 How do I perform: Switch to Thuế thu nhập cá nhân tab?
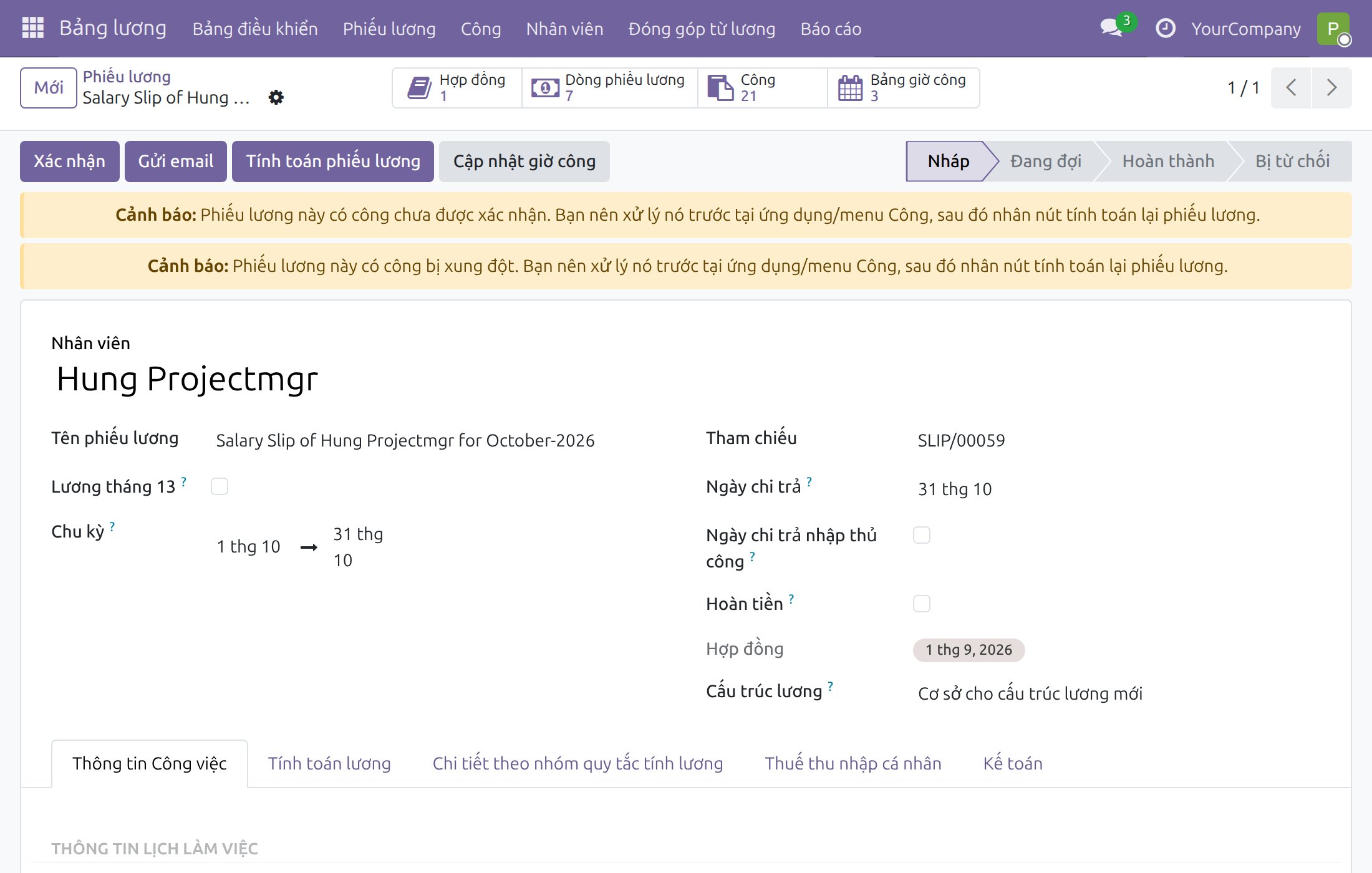(x=853, y=763)
